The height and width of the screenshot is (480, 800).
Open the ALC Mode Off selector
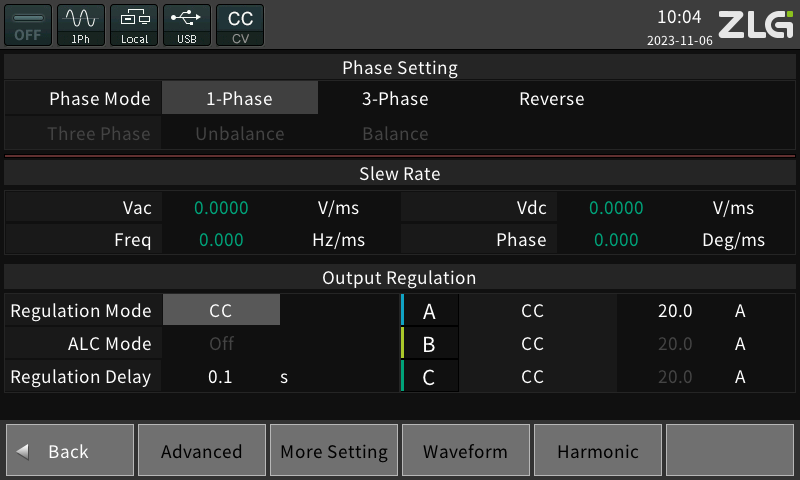click(x=221, y=344)
